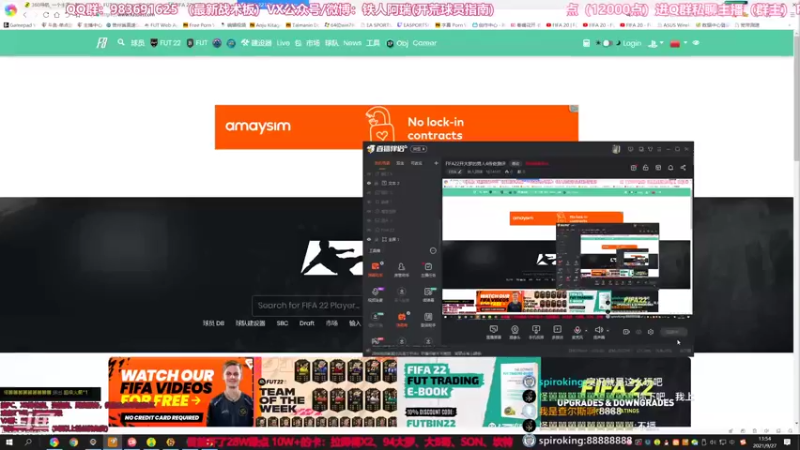The image size is (800, 450).
Task: Toggle visibility of fifth source row
Action: click(x=369, y=211)
